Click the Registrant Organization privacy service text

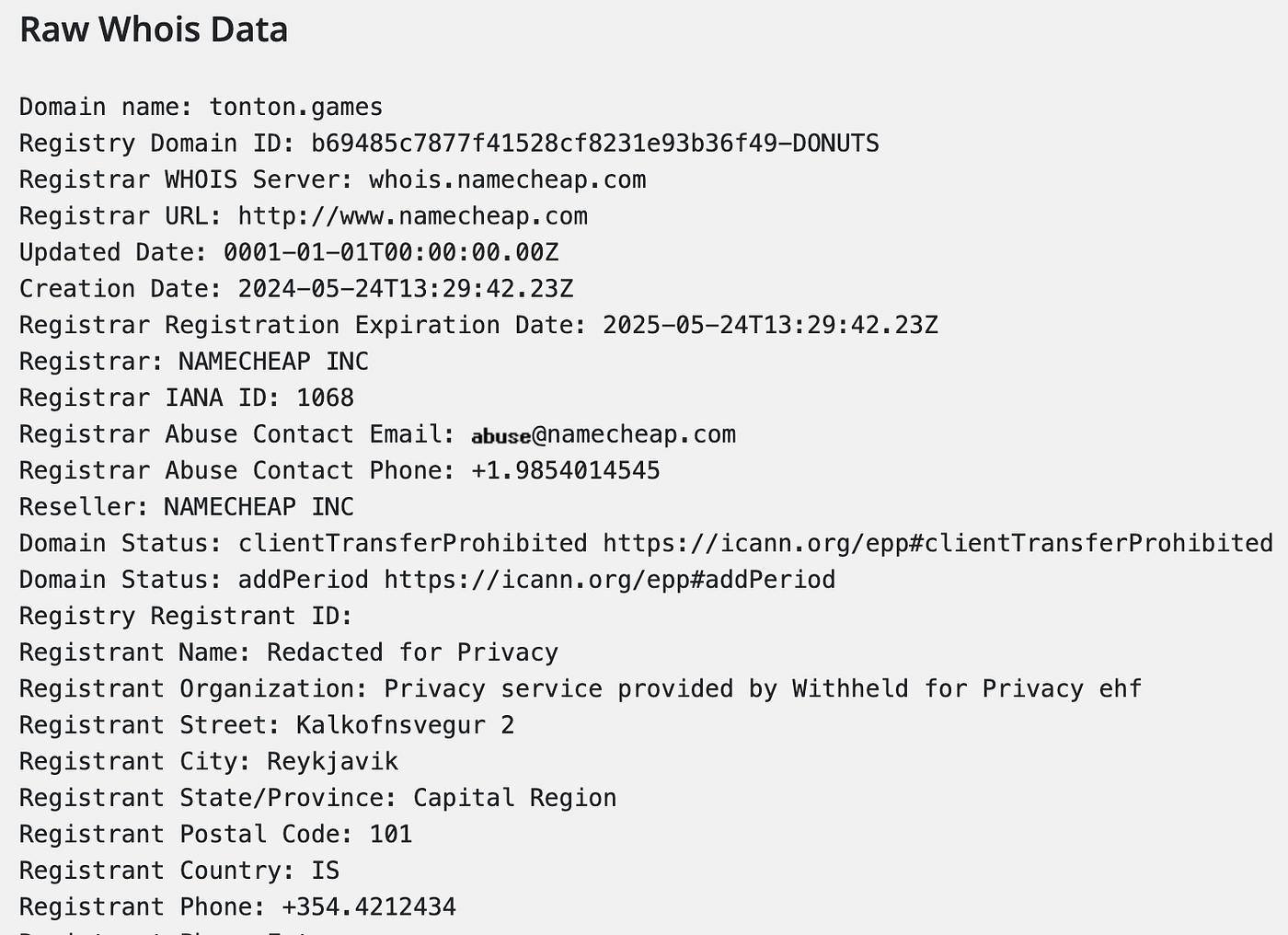(x=764, y=689)
